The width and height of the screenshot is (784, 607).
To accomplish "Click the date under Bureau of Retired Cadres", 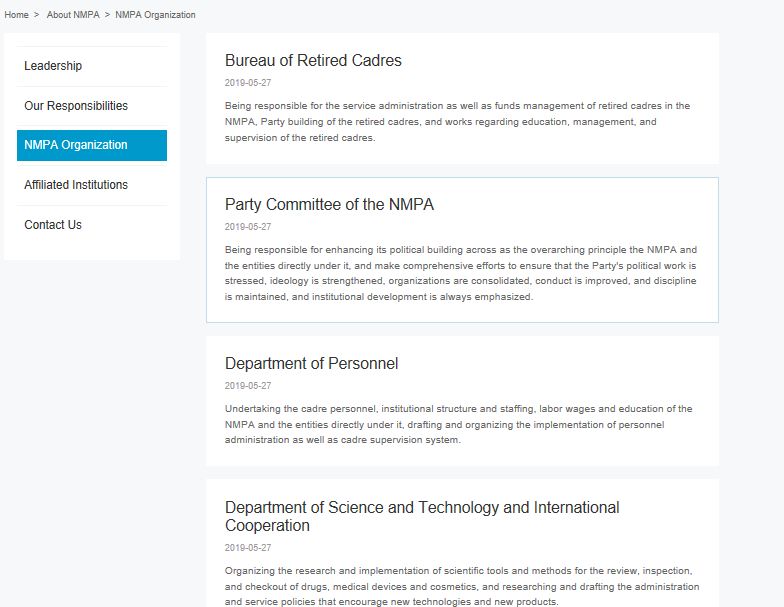I will pyautogui.click(x=248, y=83).
